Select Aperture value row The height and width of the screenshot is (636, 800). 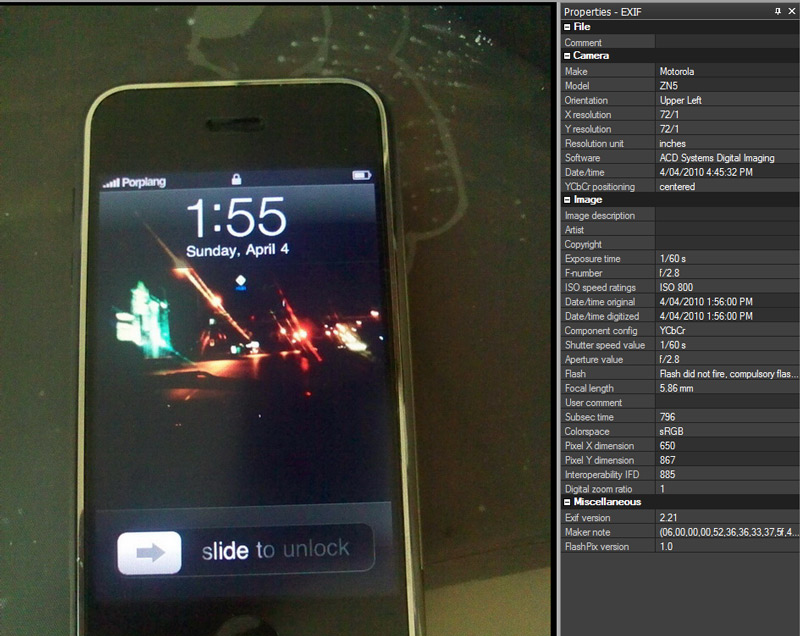(681, 359)
